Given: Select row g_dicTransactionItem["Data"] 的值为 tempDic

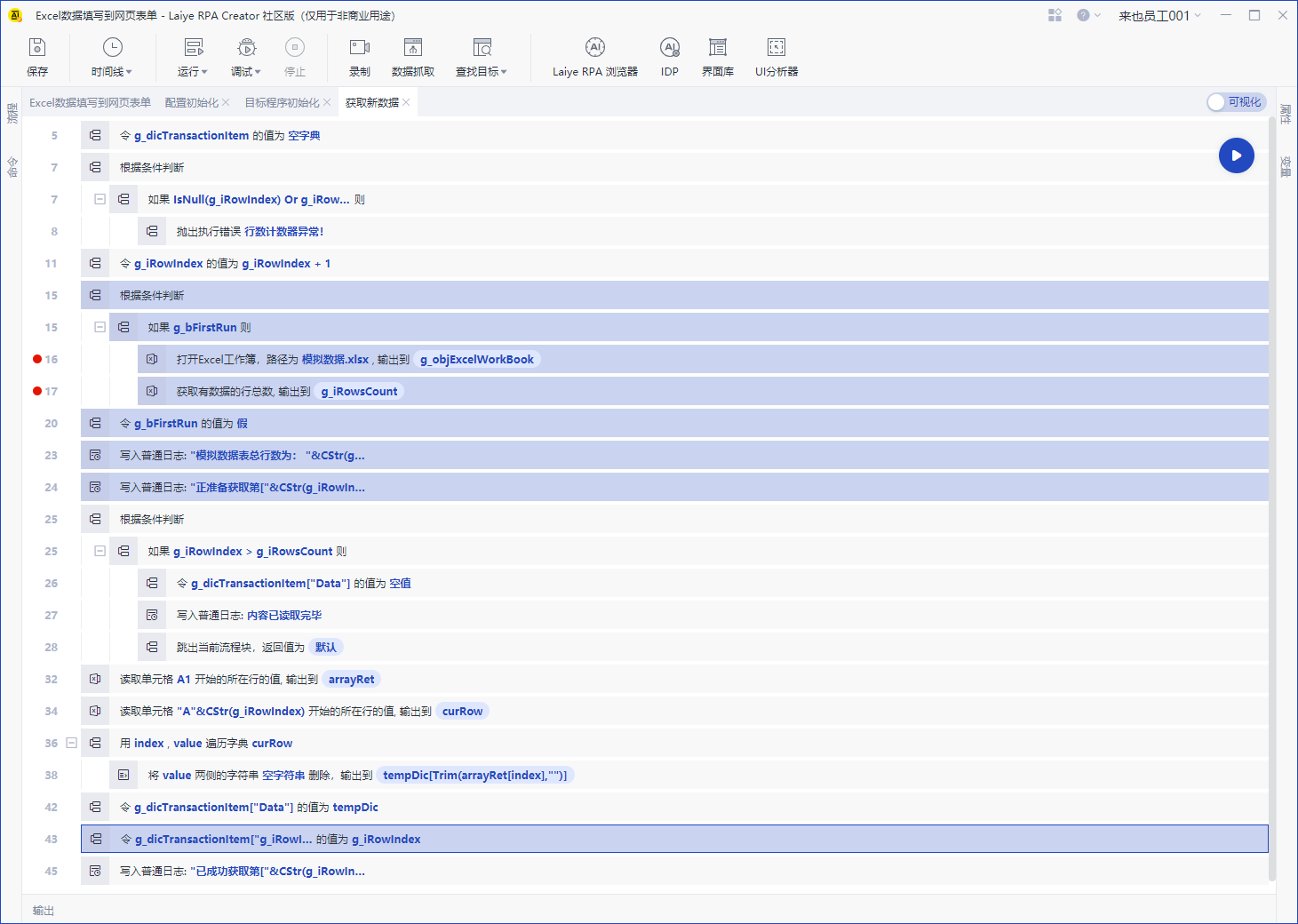Looking at the screenshot, I should point(674,807).
